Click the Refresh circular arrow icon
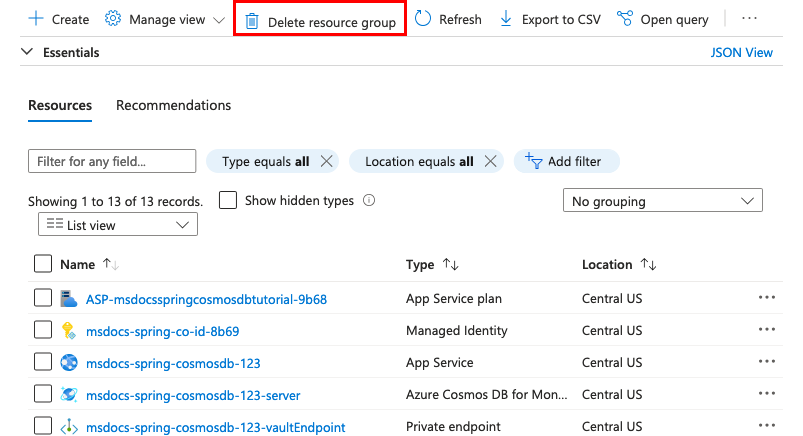The width and height of the screenshot is (803, 436). [x=422, y=18]
